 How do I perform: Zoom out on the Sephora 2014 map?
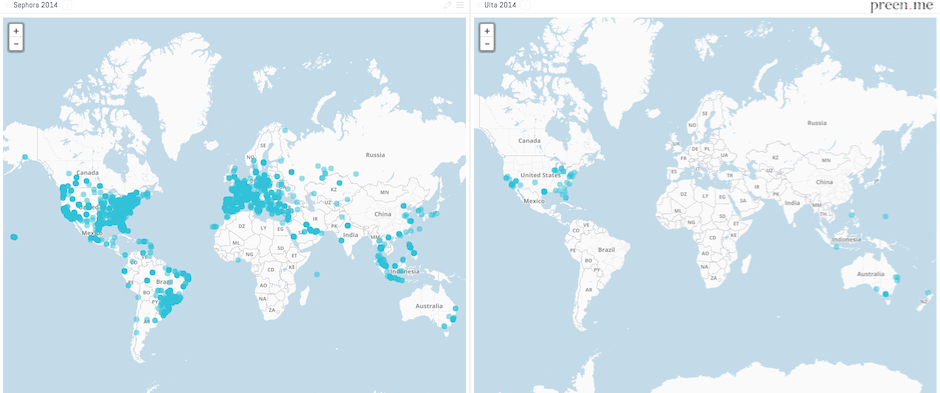pyautogui.click(x=16, y=44)
